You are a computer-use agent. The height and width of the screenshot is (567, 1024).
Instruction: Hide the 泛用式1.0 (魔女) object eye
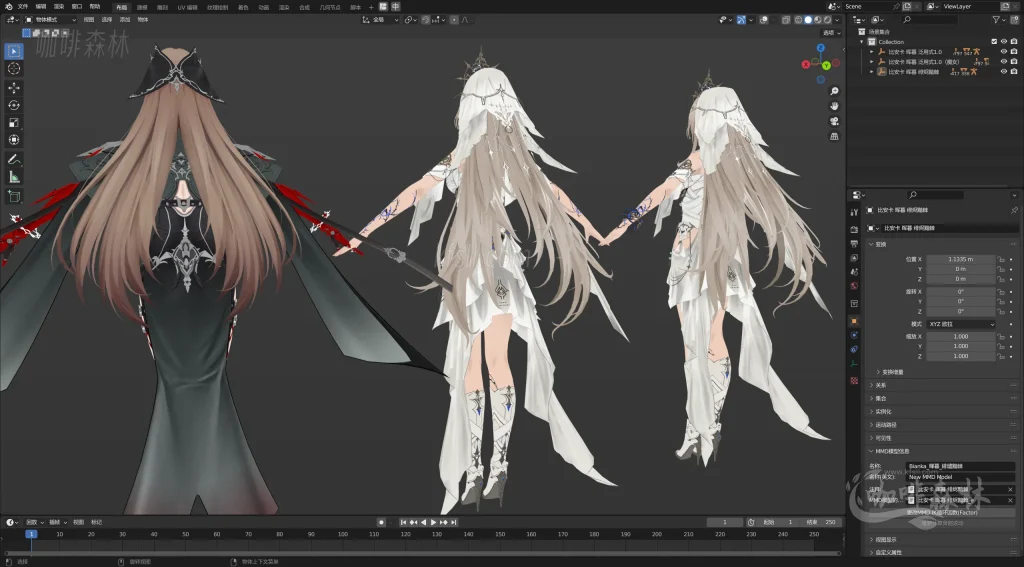(x=1004, y=61)
